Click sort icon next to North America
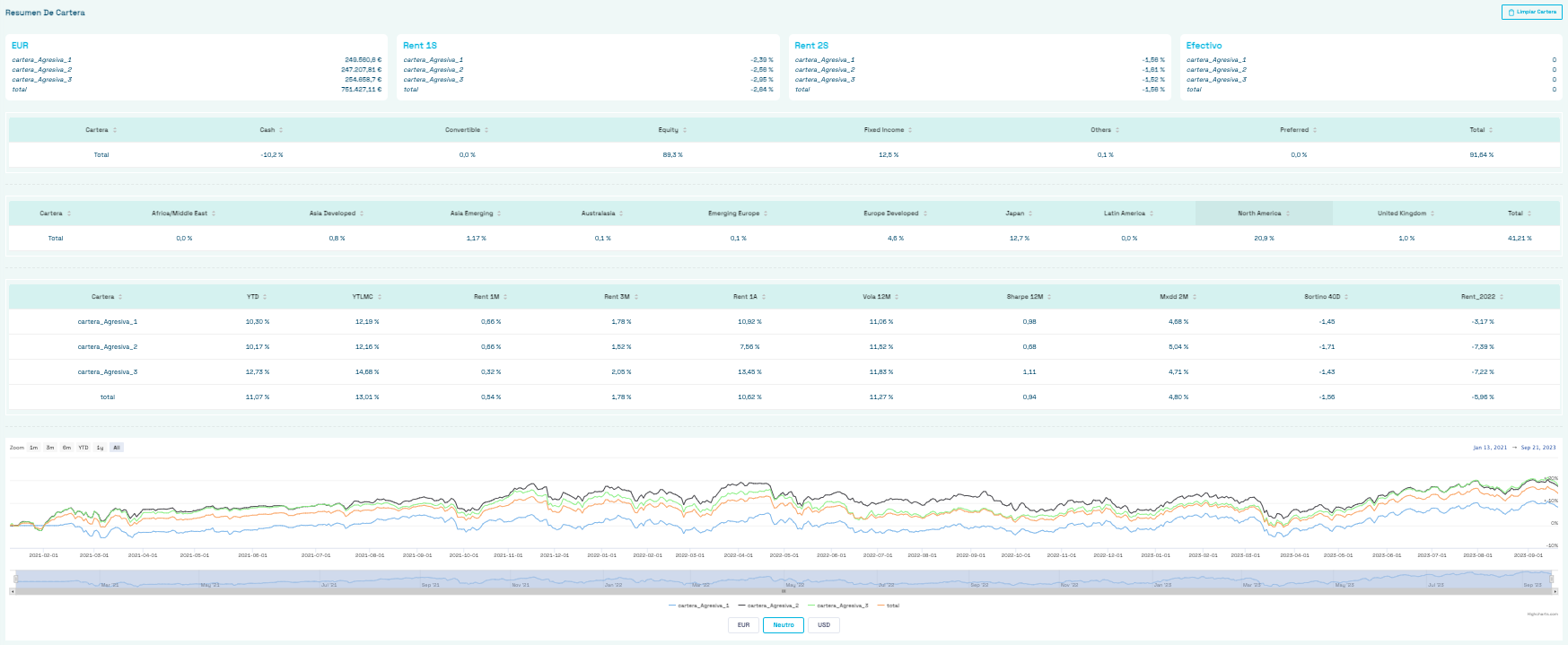Viewport: 1568px width, 645px height. [x=1288, y=214]
